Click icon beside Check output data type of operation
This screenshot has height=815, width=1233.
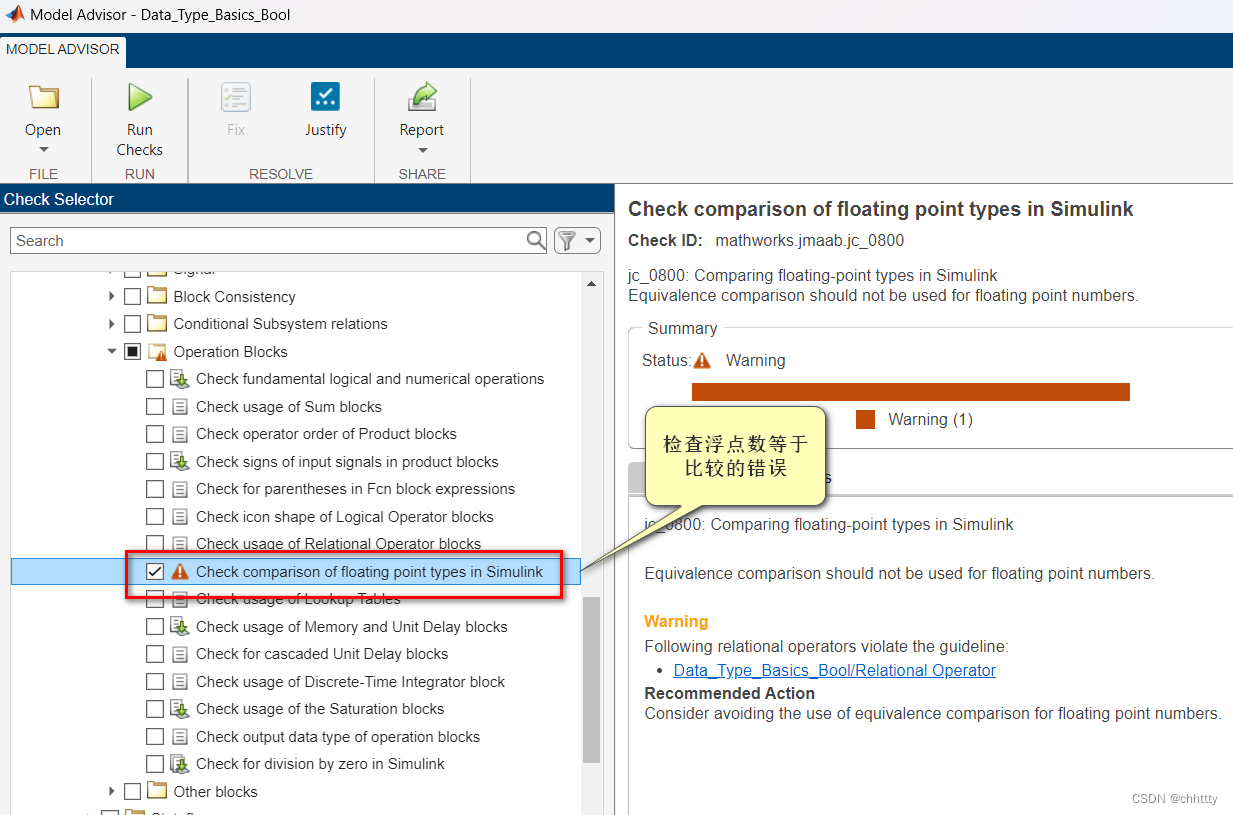pyautogui.click(x=180, y=737)
